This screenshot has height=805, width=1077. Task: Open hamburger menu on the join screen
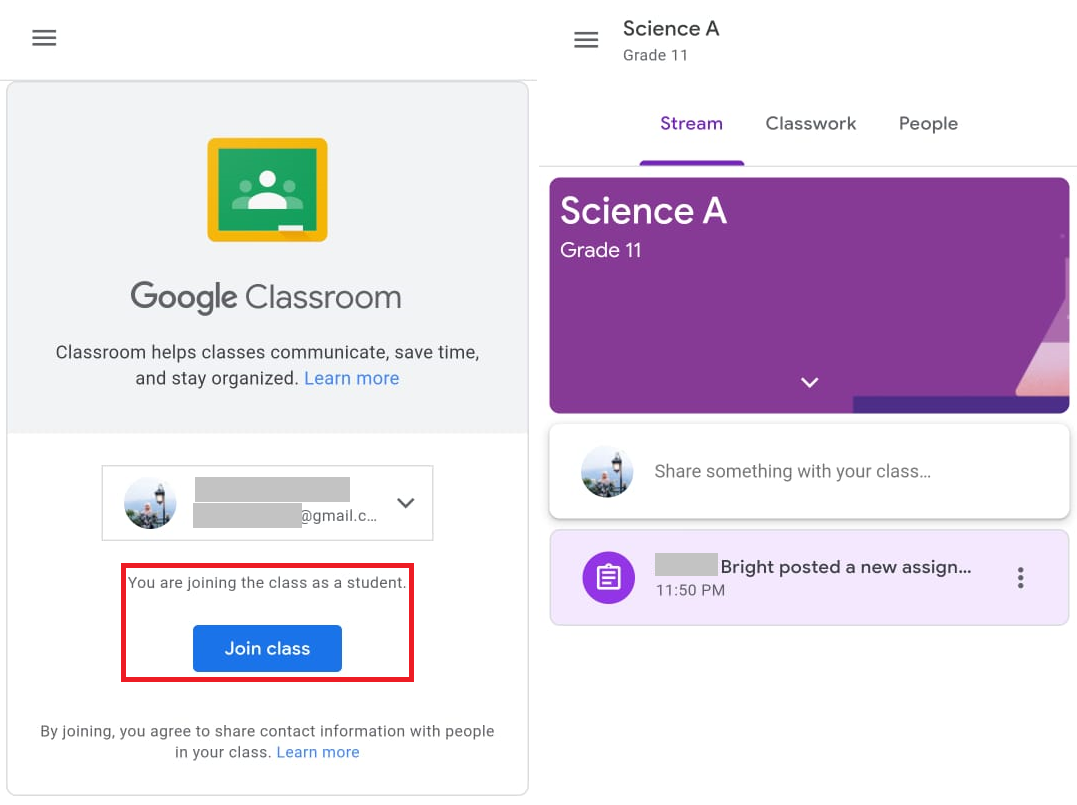[44, 38]
